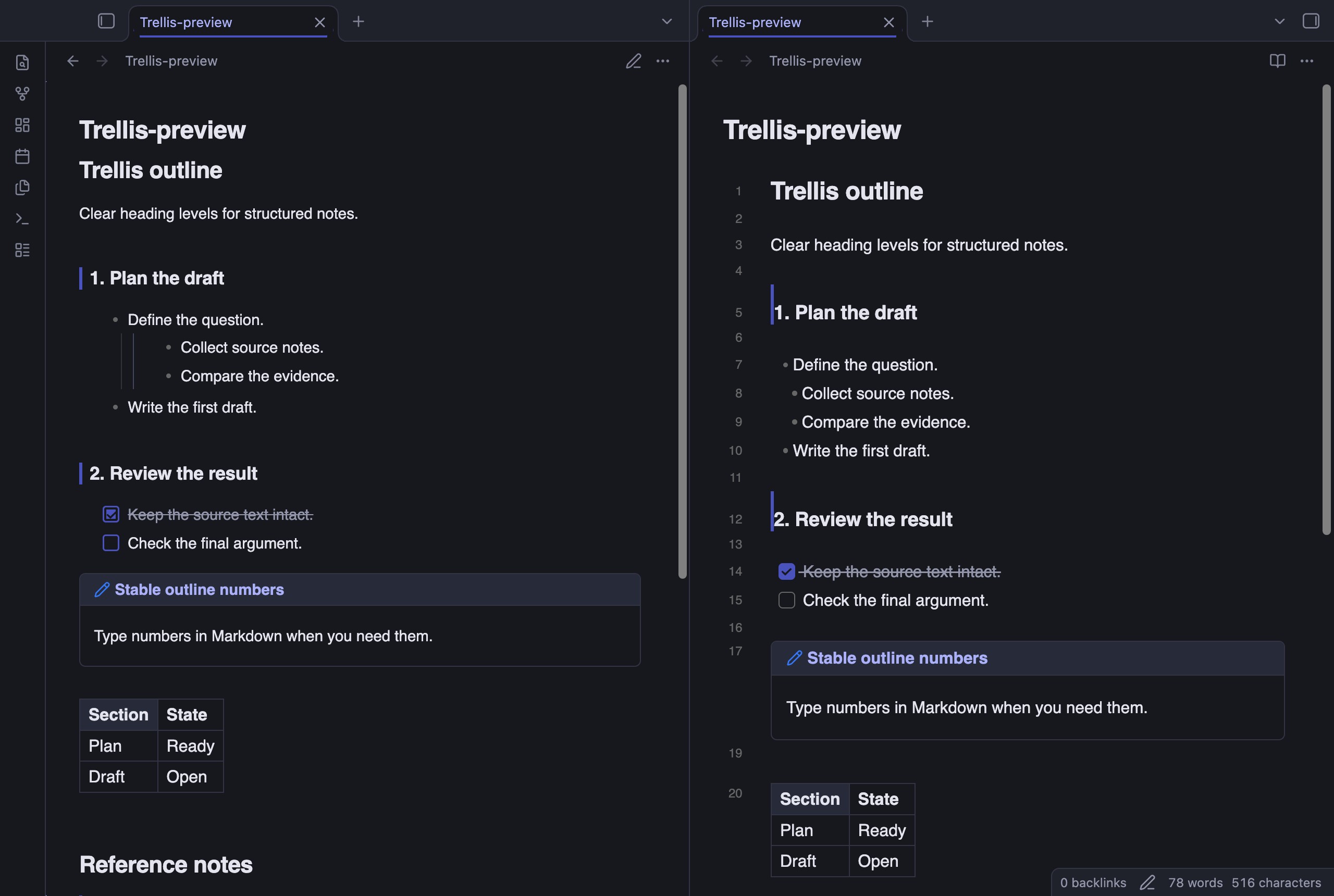The width and height of the screenshot is (1334, 896).
Task: Switch right pane to reading view book icon
Action: click(1277, 60)
